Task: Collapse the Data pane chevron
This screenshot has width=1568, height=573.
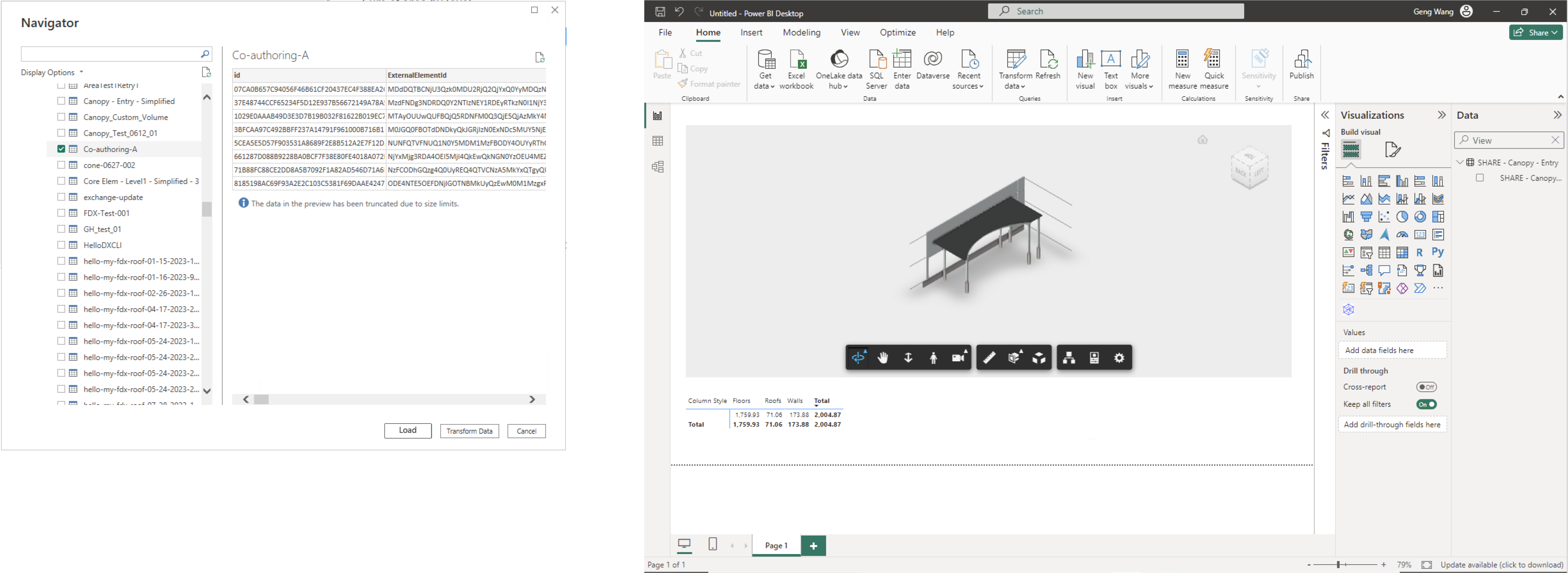Action: 1557,115
